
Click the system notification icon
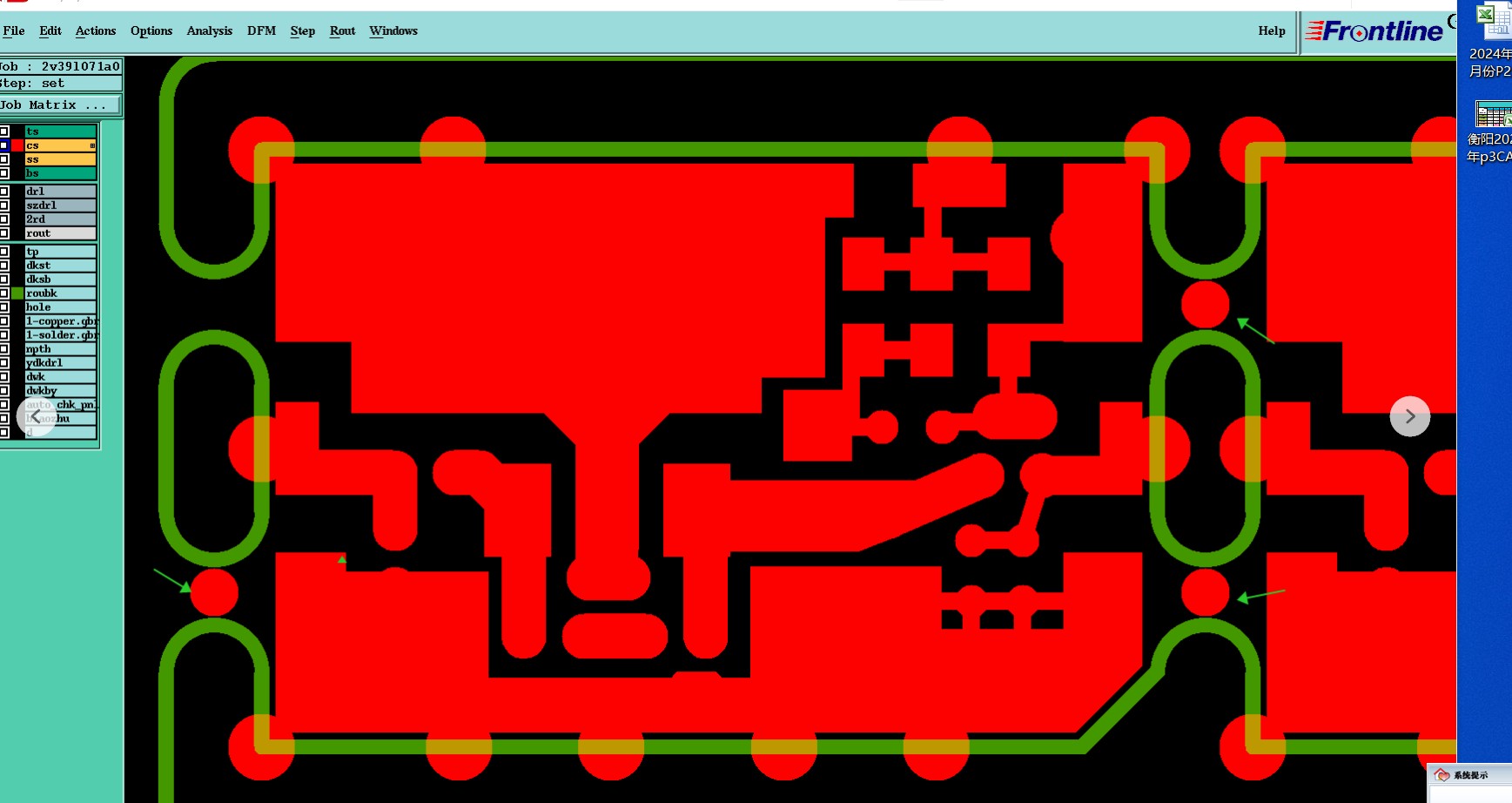[x=1442, y=775]
